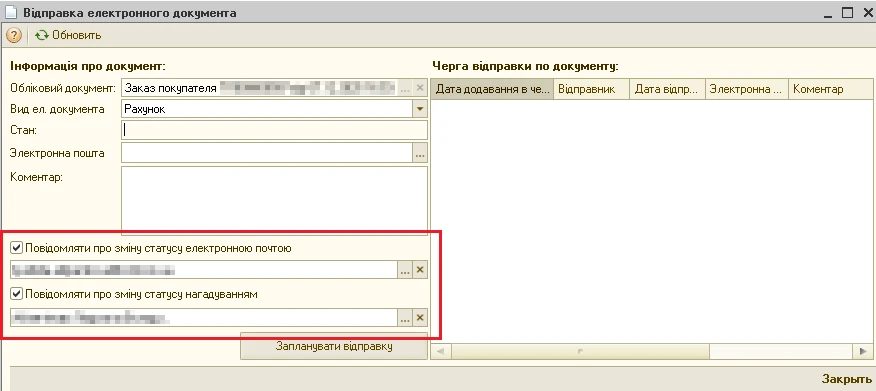The width and height of the screenshot is (876, 391).
Task: Sort by the Коментар column header
Action: (830, 89)
